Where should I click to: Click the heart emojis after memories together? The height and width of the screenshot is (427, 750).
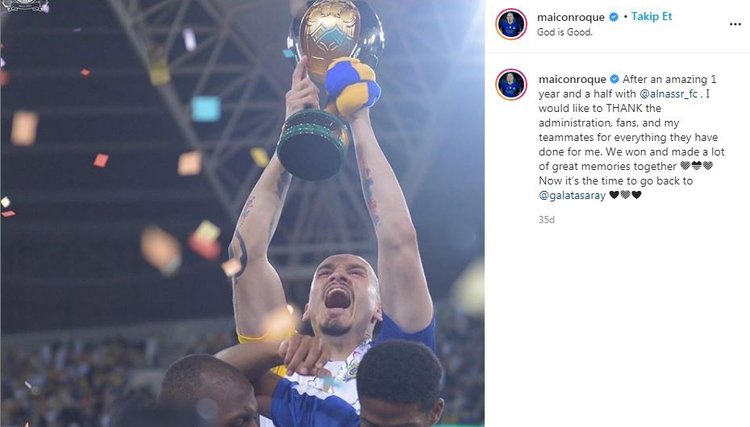(696, 166)
